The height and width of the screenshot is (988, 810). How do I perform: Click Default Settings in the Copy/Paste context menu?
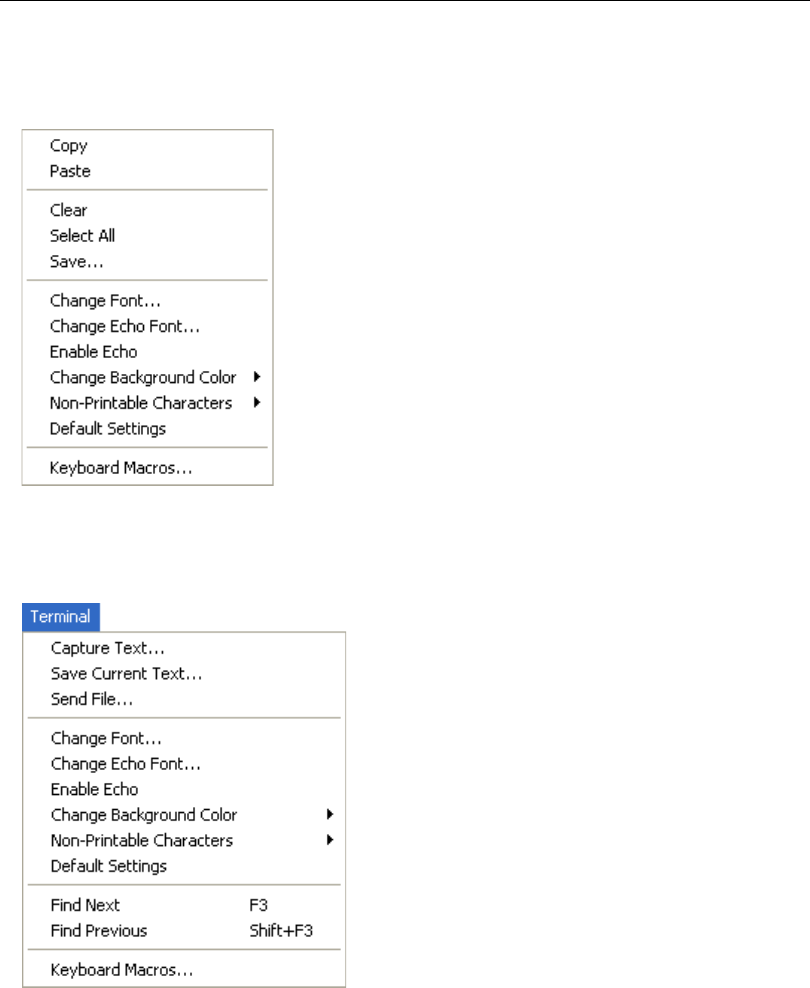[x=108, y=429]
